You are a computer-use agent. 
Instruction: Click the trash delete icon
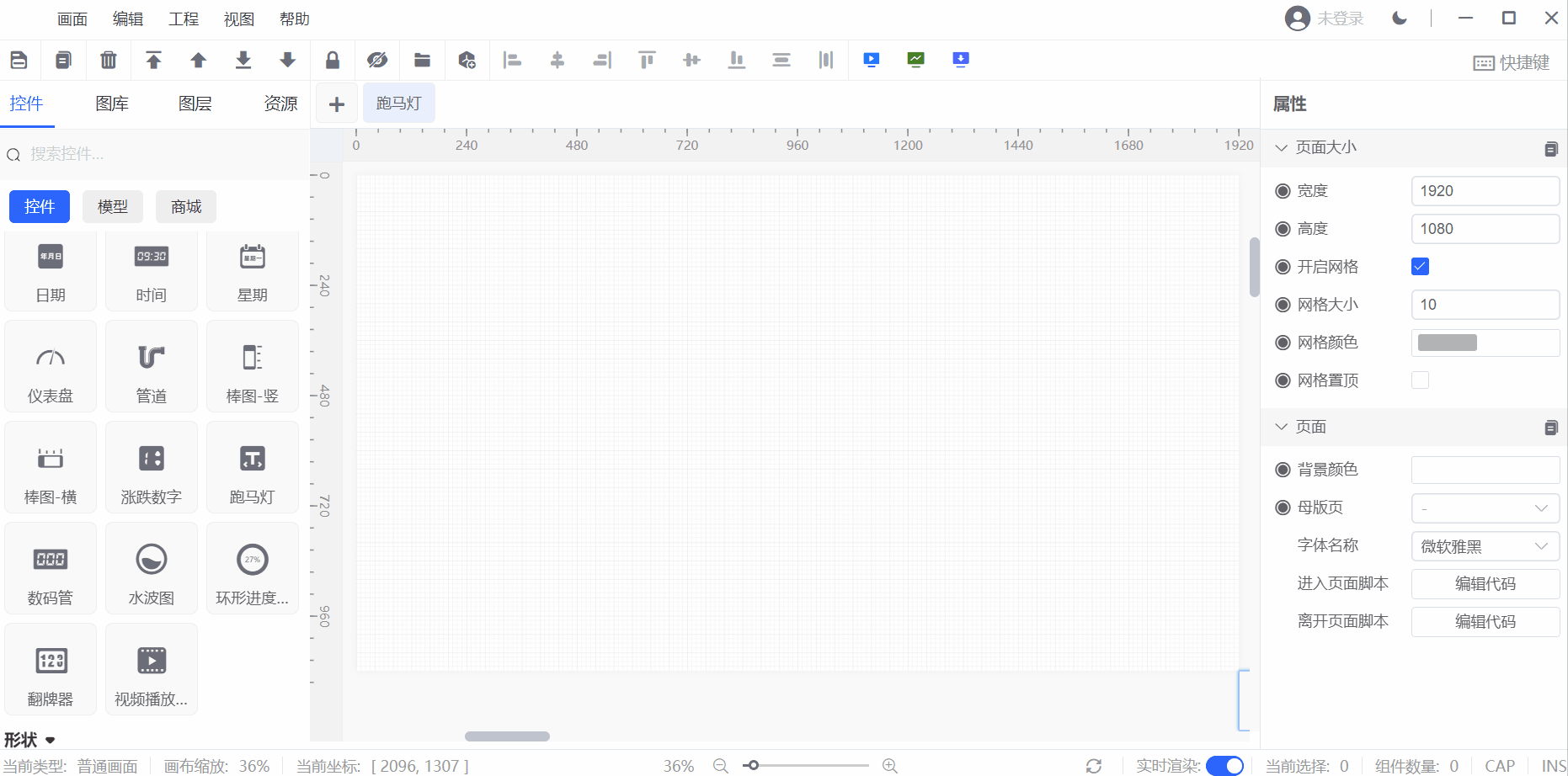tap(109, 60)
